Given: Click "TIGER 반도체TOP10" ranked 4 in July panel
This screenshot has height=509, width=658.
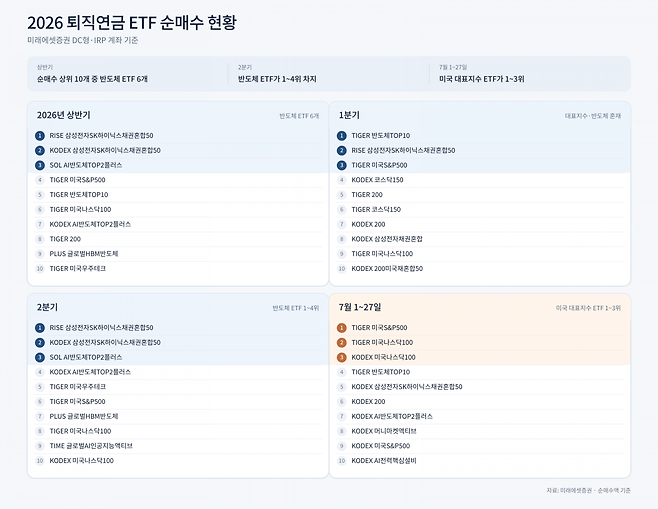Looking at the screenshot, I should click(381, 372).
